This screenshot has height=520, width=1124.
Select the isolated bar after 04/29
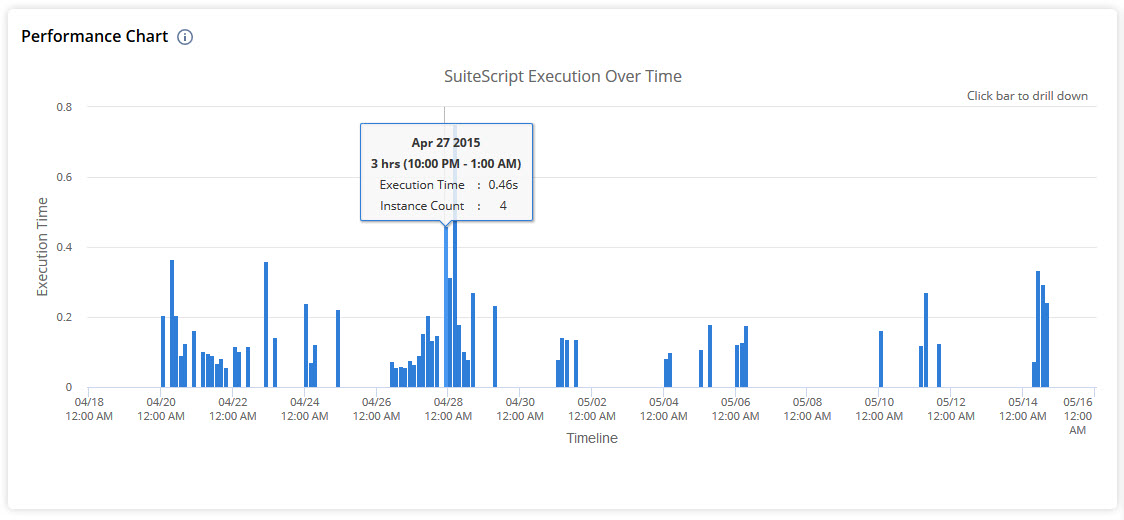click(x=495, y=346)
